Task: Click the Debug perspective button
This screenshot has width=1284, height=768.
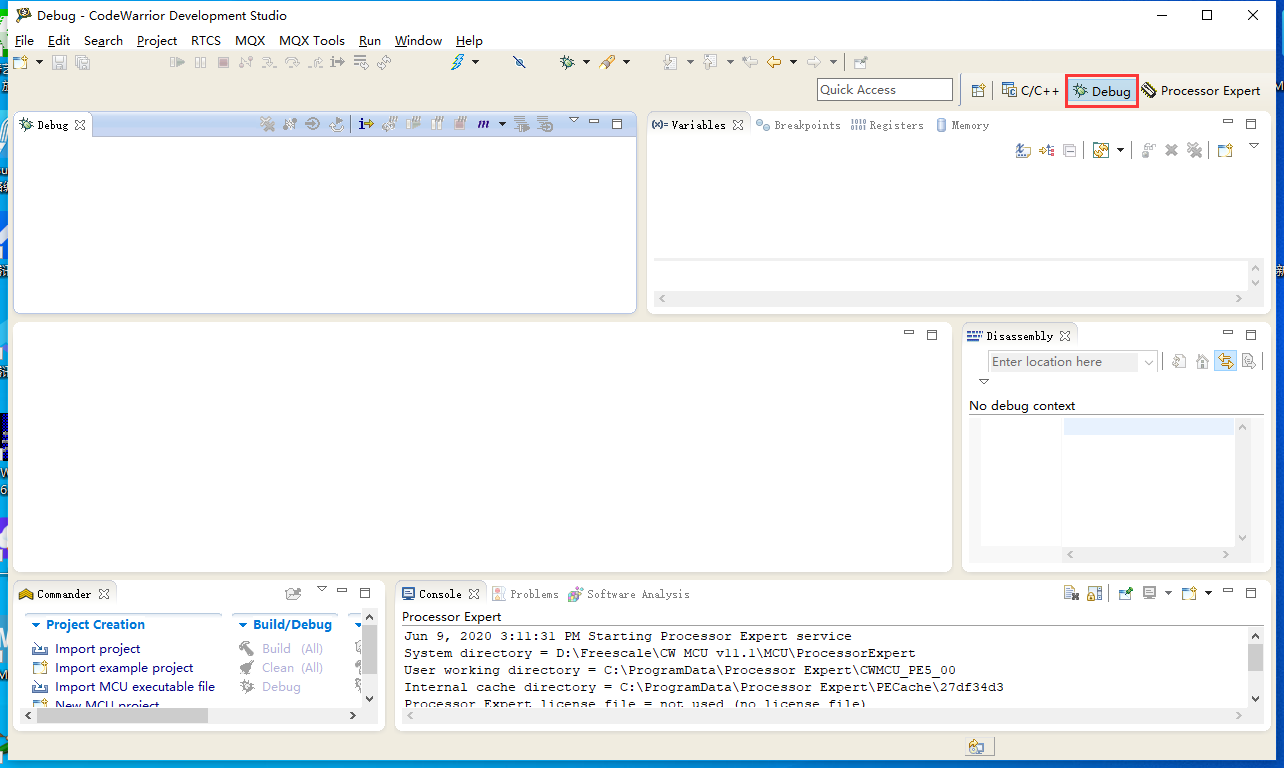Action: pyautogui.click(x=1101, y=91)
